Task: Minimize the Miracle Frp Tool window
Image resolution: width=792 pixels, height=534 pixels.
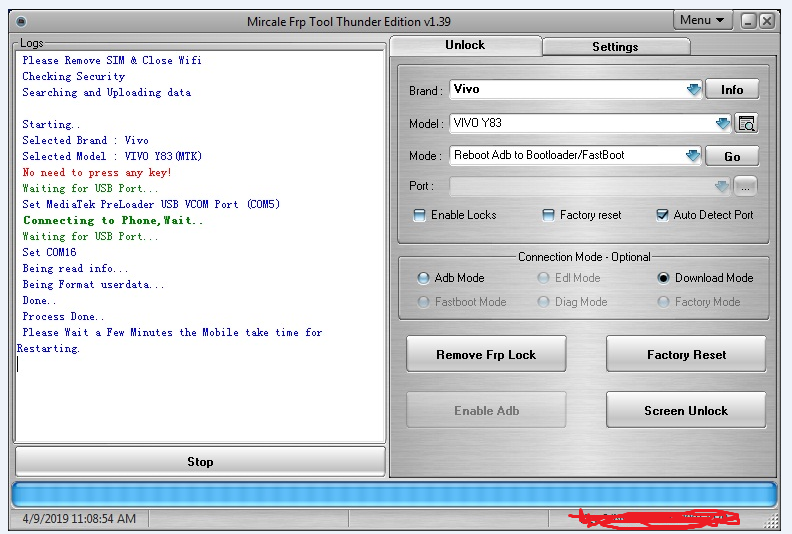Action: coord(749,21)
